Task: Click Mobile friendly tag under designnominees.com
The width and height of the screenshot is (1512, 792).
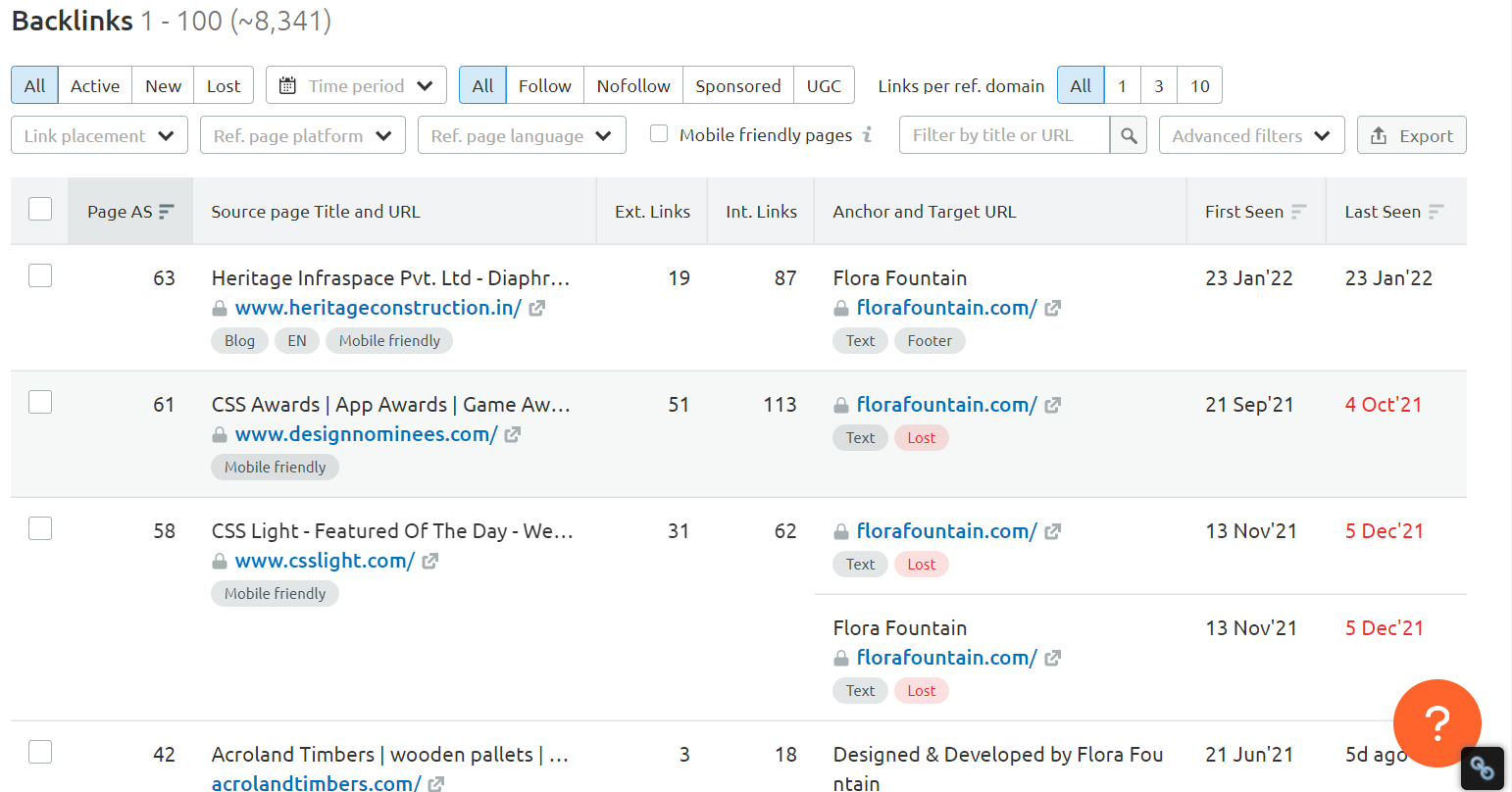Action: click(275, 468)
